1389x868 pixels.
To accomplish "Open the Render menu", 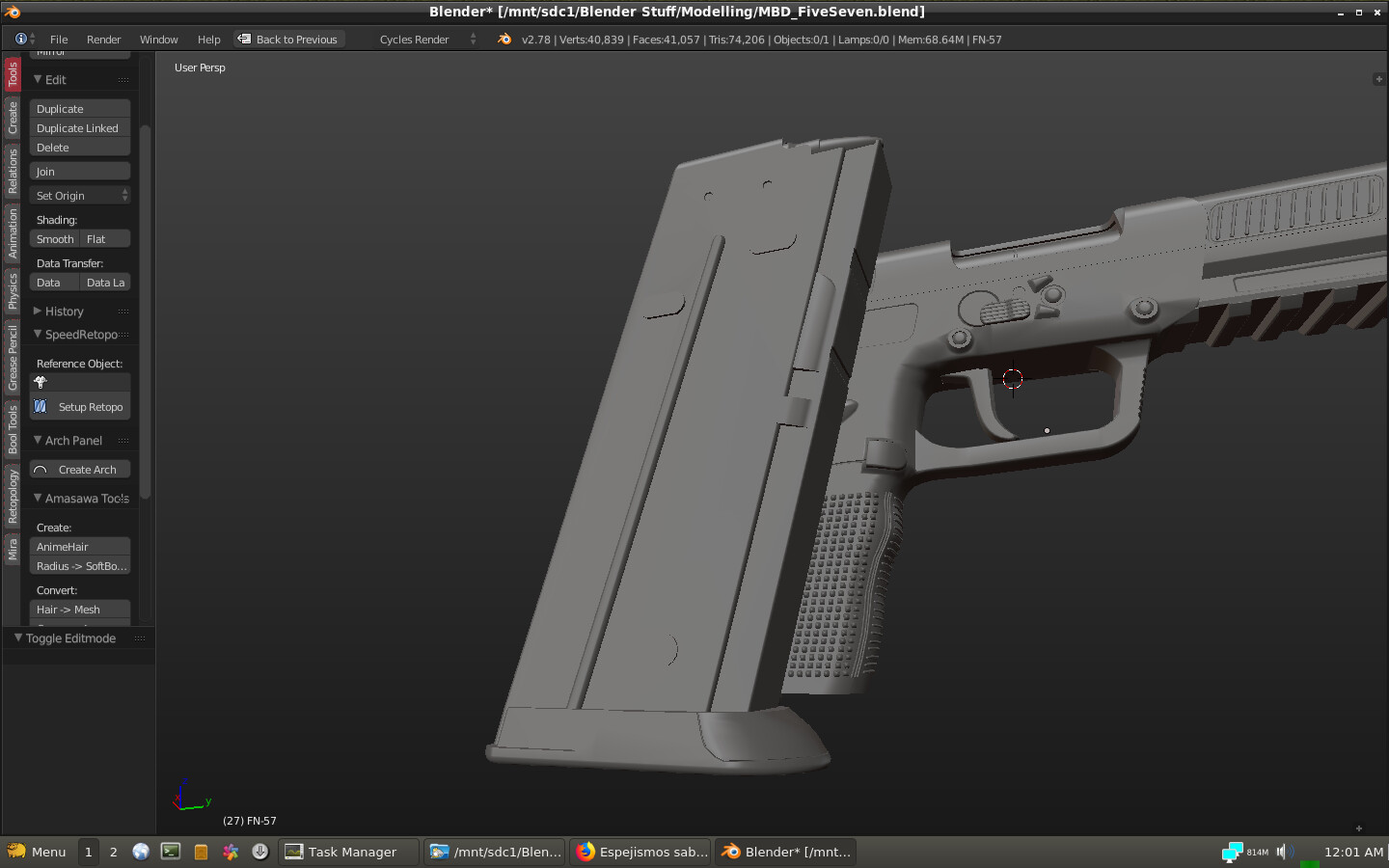I will point(103,40).
